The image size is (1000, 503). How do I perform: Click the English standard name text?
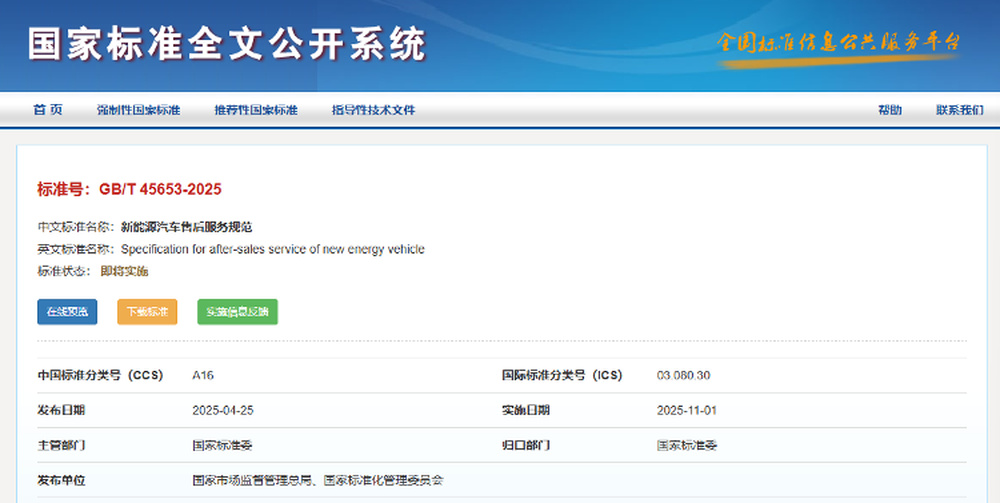pyautogui.click(x=272, y=249)
